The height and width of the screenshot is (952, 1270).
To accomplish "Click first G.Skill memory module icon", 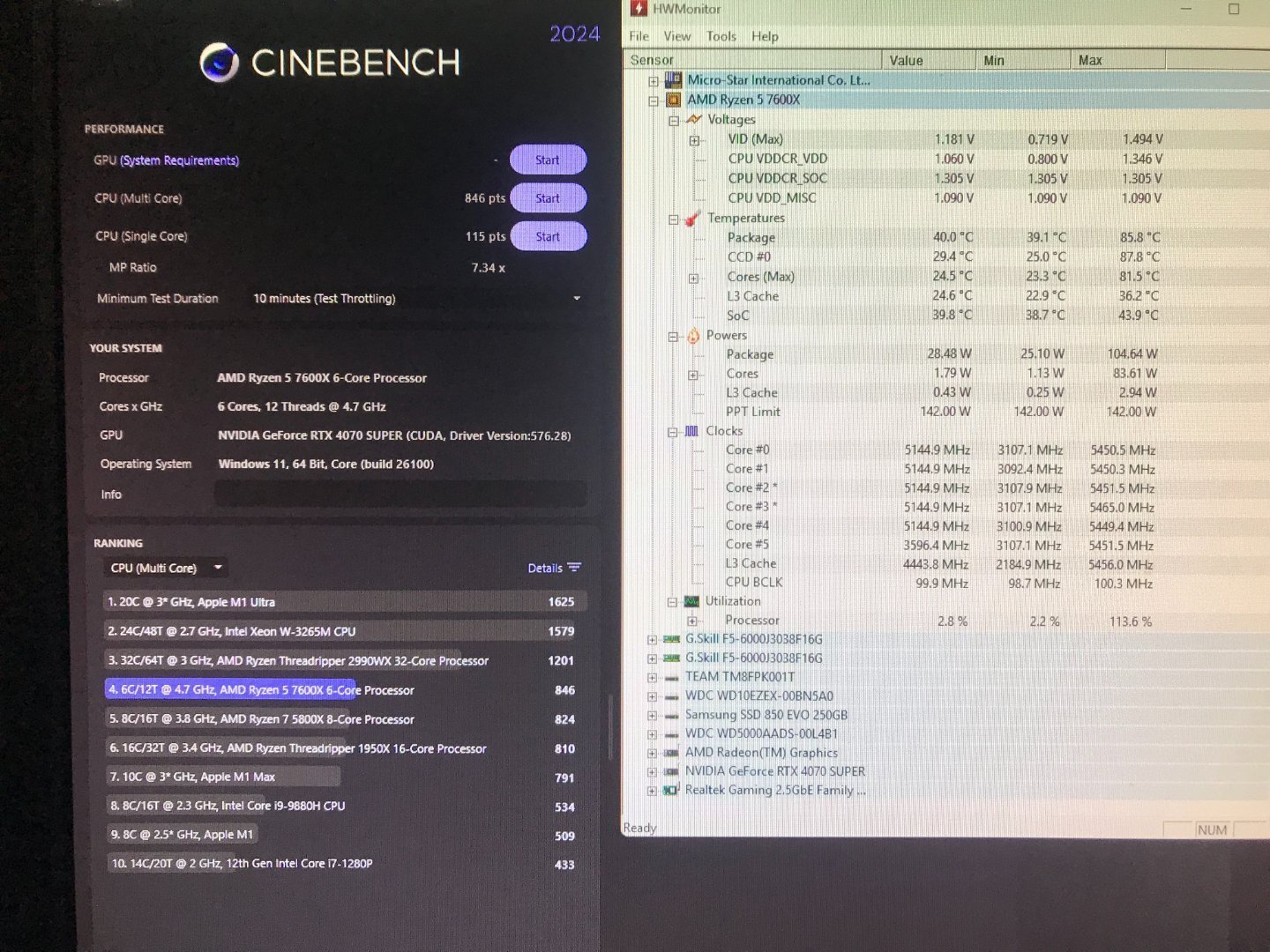I will pyautogui.click(x=672, y=639).
